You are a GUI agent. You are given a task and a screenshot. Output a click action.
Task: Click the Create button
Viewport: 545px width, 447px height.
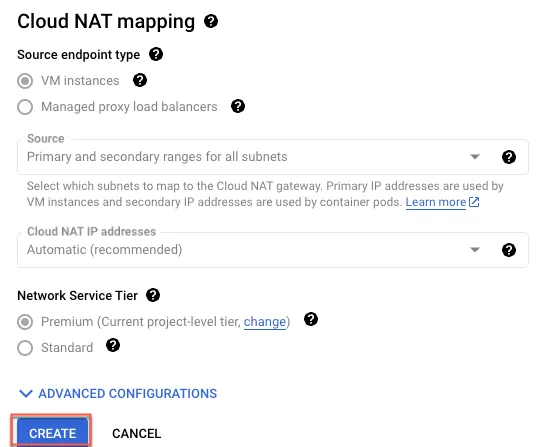pos(52,432)
